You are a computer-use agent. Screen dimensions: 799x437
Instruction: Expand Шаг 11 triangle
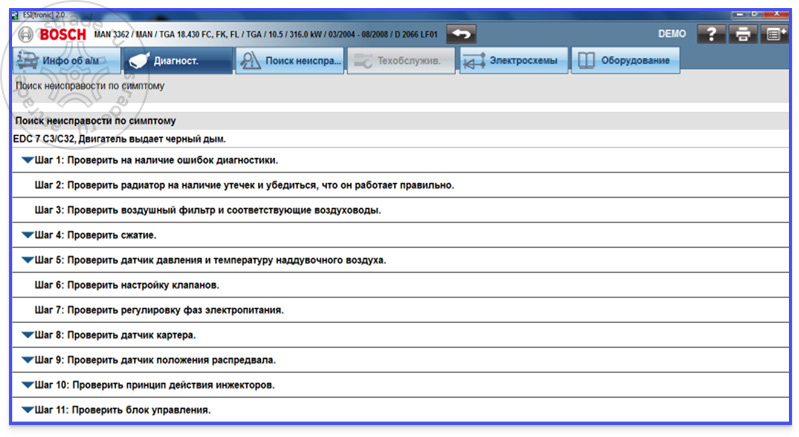28,409
